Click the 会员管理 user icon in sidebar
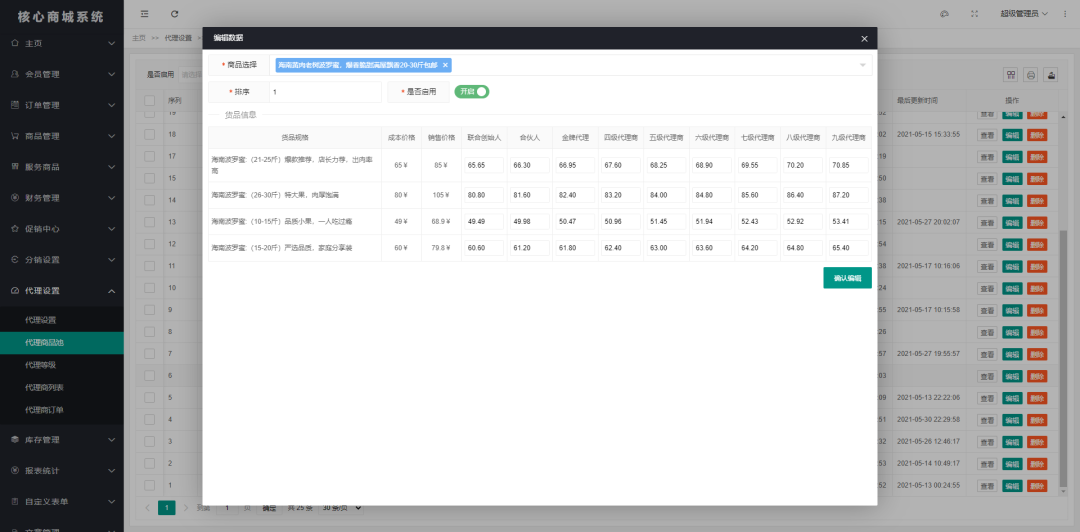 [x=15, y=74]
